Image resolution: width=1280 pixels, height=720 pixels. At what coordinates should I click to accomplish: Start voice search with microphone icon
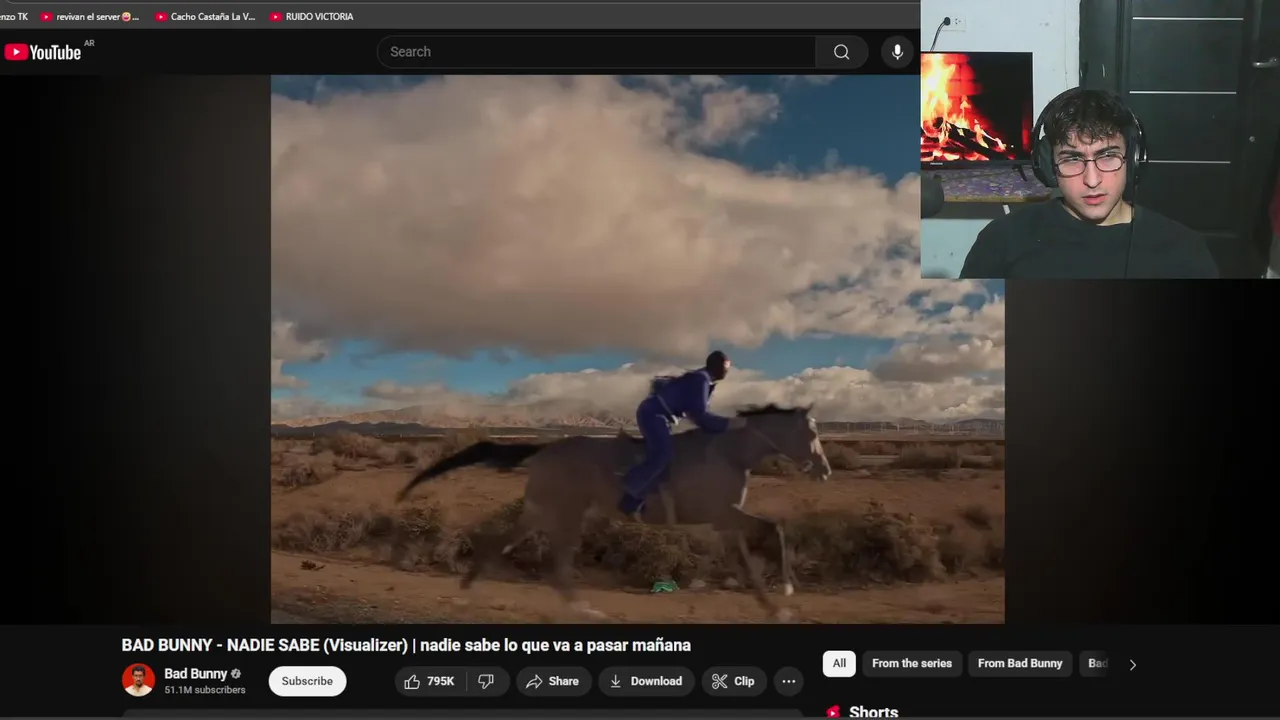point(897,52)
